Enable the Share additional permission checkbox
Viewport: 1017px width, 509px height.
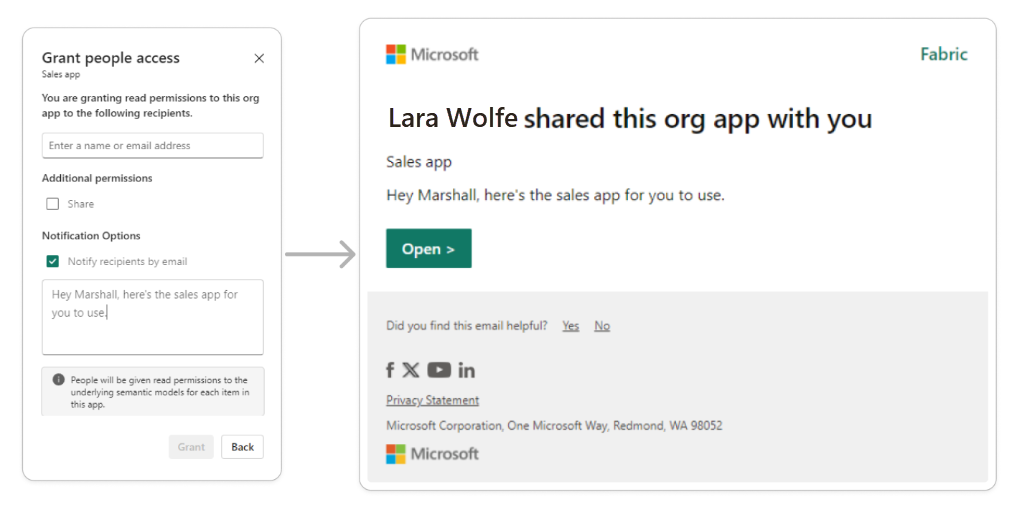pyautogui.click(x=53, y=204)
